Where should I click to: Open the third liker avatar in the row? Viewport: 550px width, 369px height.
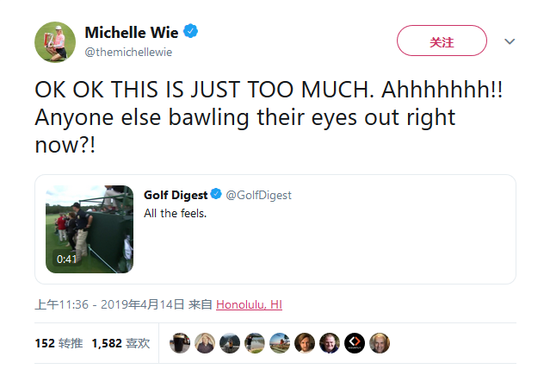coord(230,343)
